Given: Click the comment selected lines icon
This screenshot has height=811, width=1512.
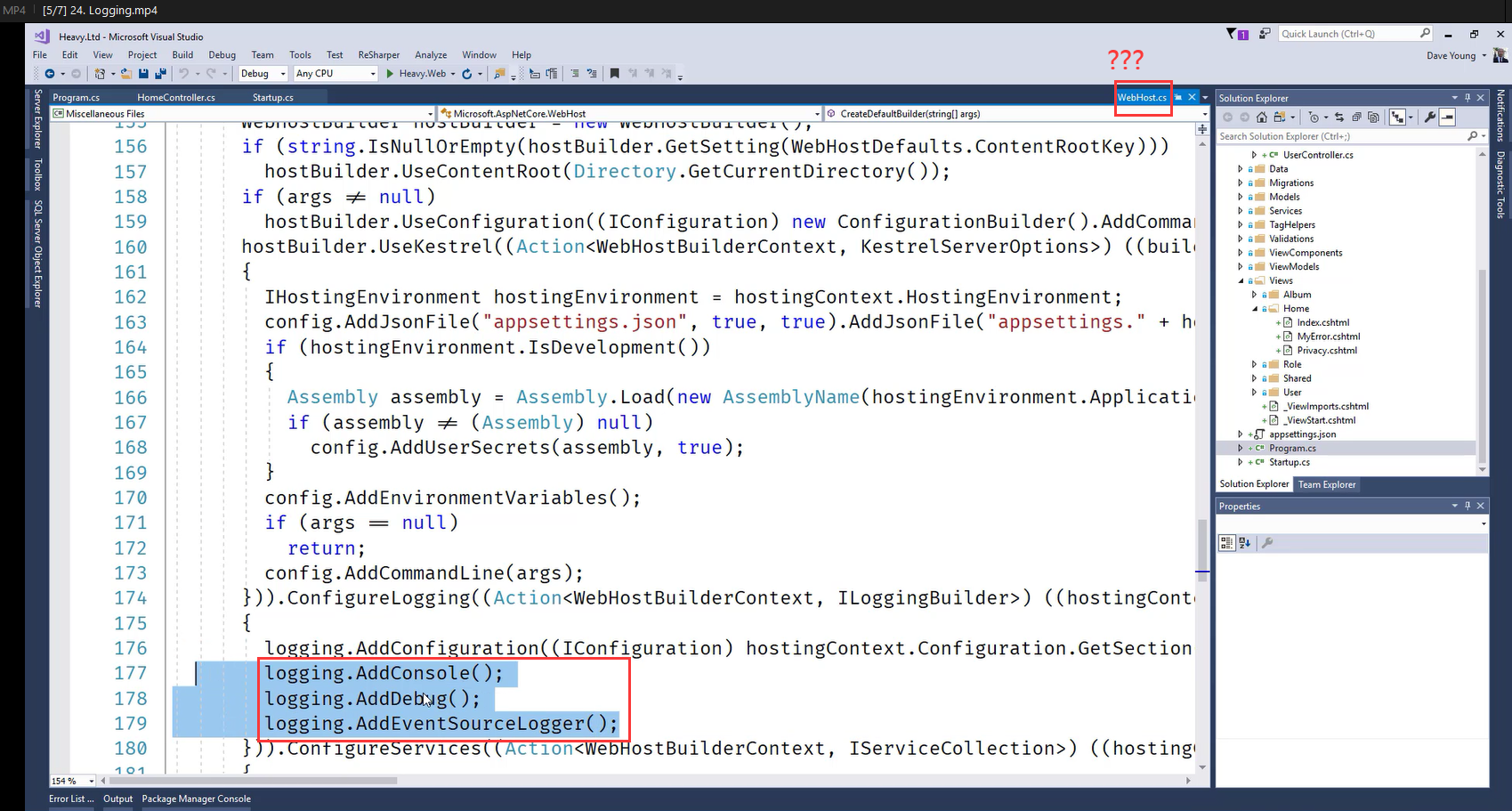Looking at the screenshot, I should [574, 74].
